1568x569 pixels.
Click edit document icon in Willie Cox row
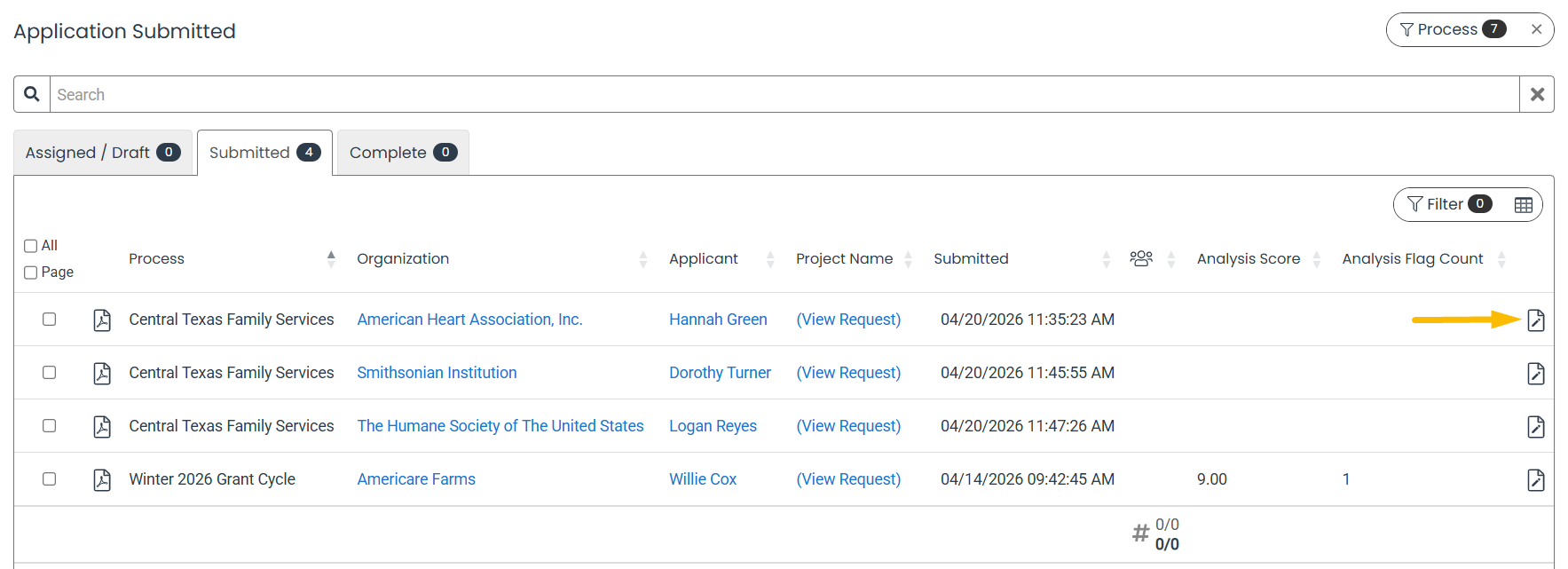pyautogui.click(x=1536, y=479)
